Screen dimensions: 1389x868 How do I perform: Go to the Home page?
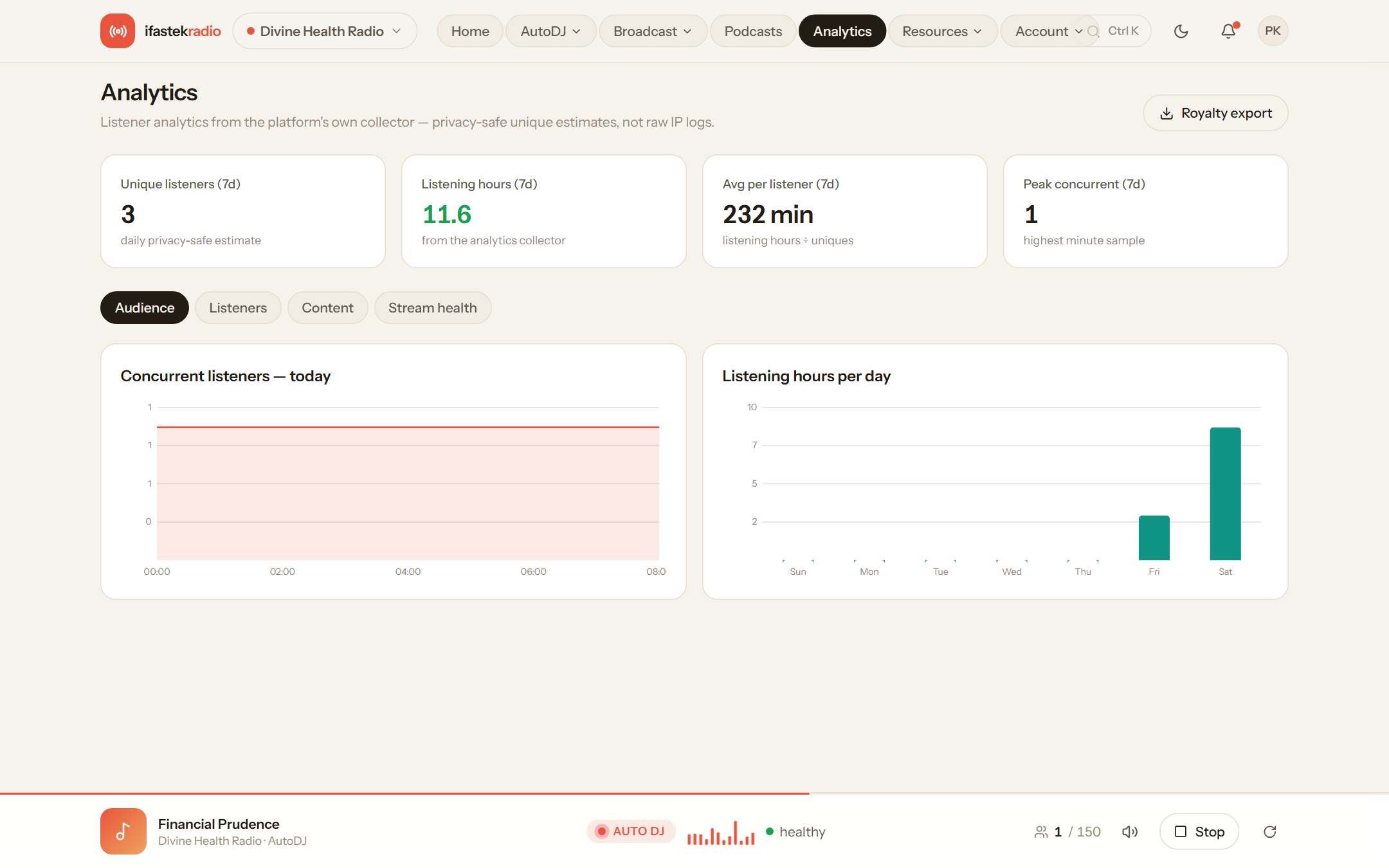(x=470, y=31)
